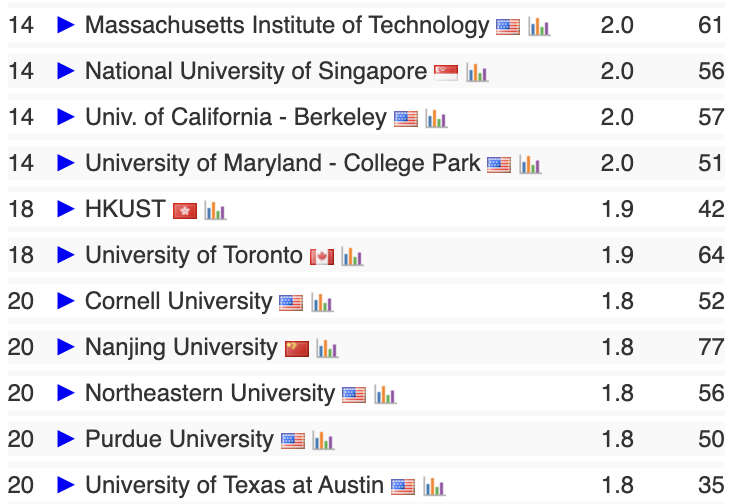This screenshot has height=504, width=742.
Task: Expand the Nanjing University row
Action: (66, 347)
